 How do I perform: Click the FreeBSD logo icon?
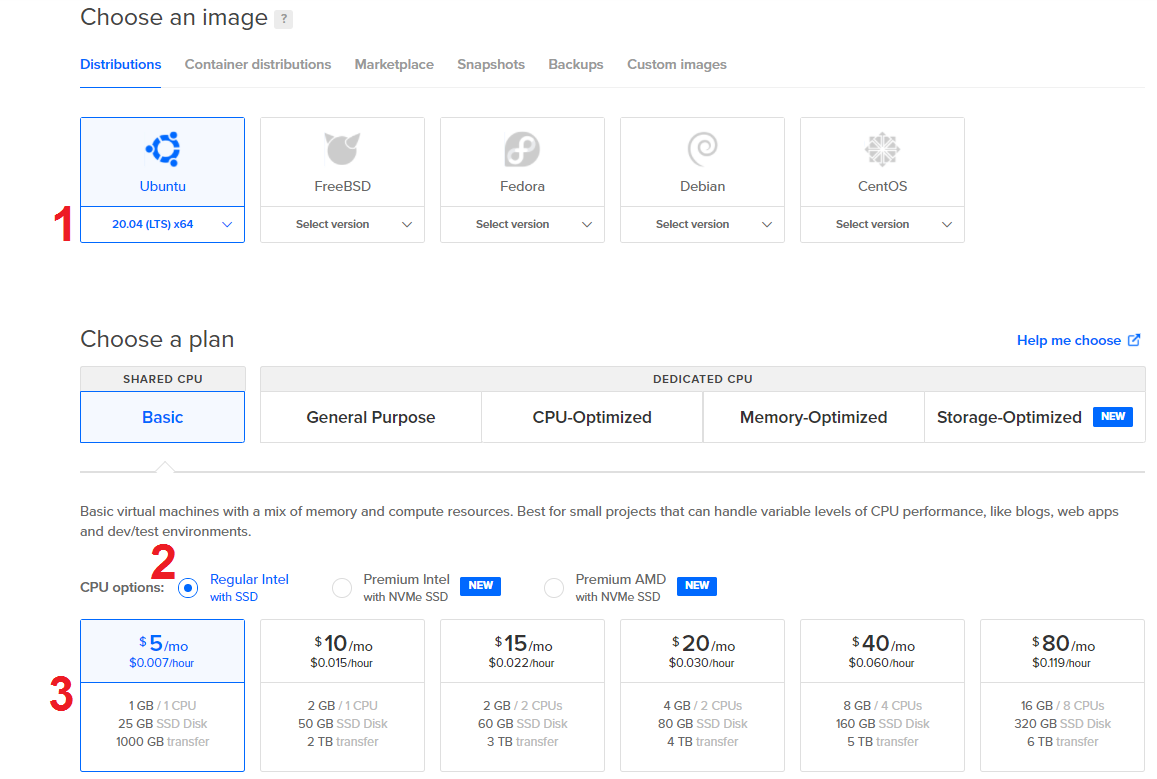click(x=342, y=150)
